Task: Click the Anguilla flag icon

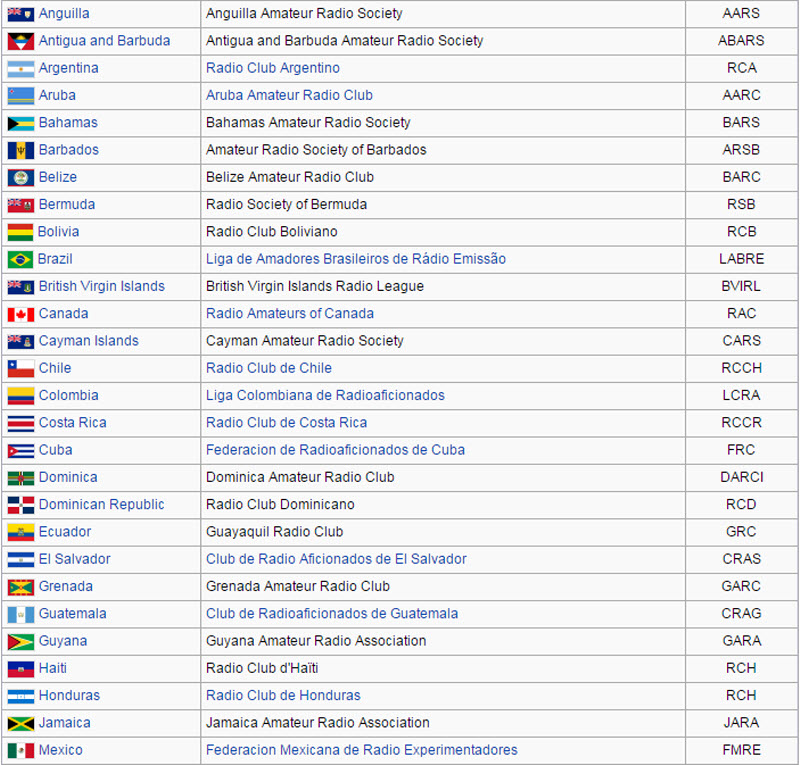Action: [x=21, y=14]
